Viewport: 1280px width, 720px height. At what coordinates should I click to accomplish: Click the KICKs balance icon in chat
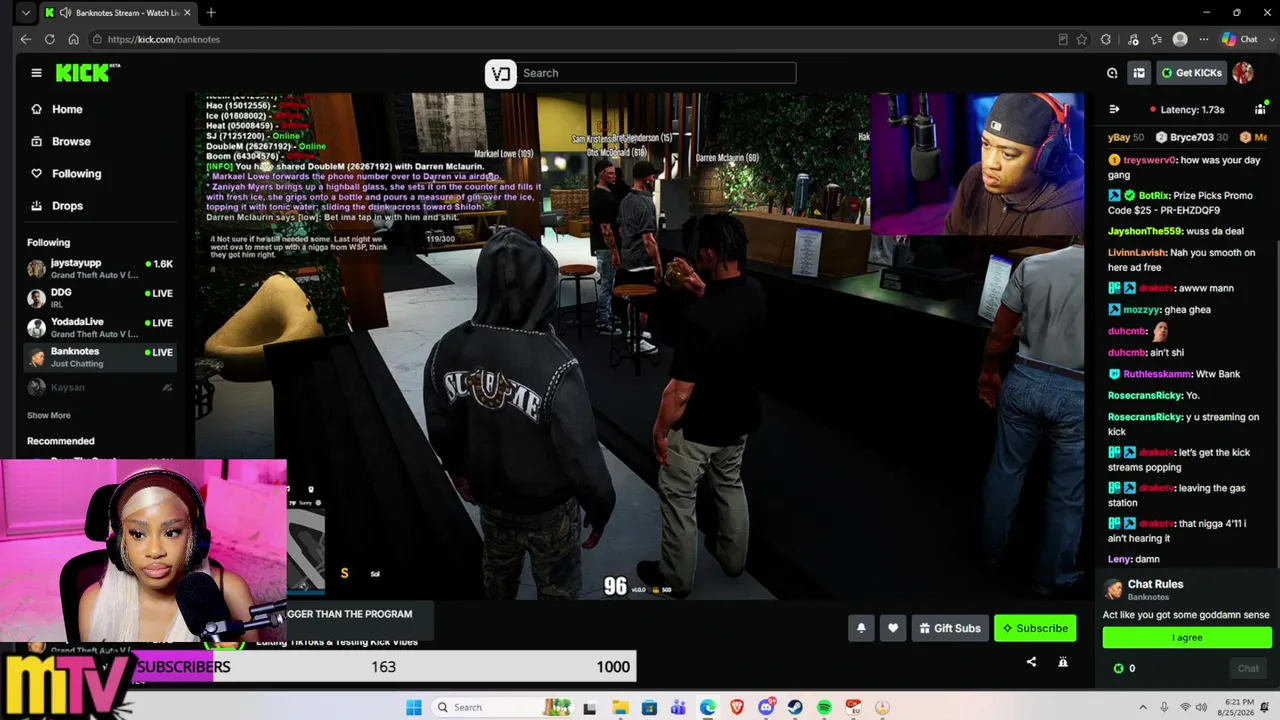[x=1118, y=668]
